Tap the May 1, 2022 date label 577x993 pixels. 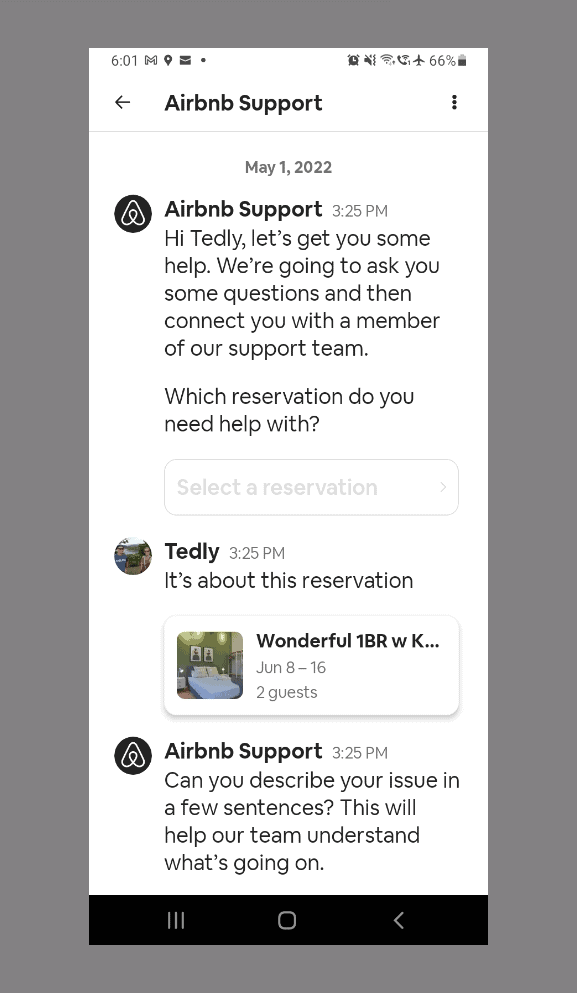(288, 167)
